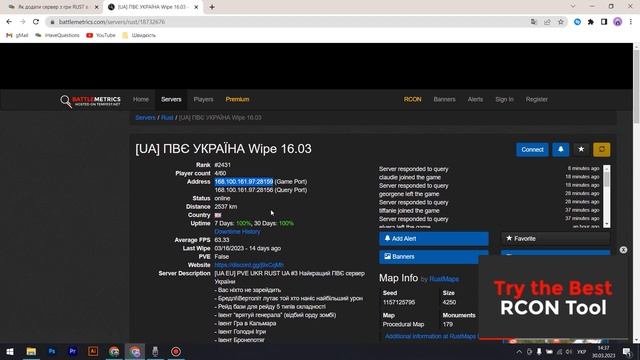Close the first browser tab

pos(97,7)
